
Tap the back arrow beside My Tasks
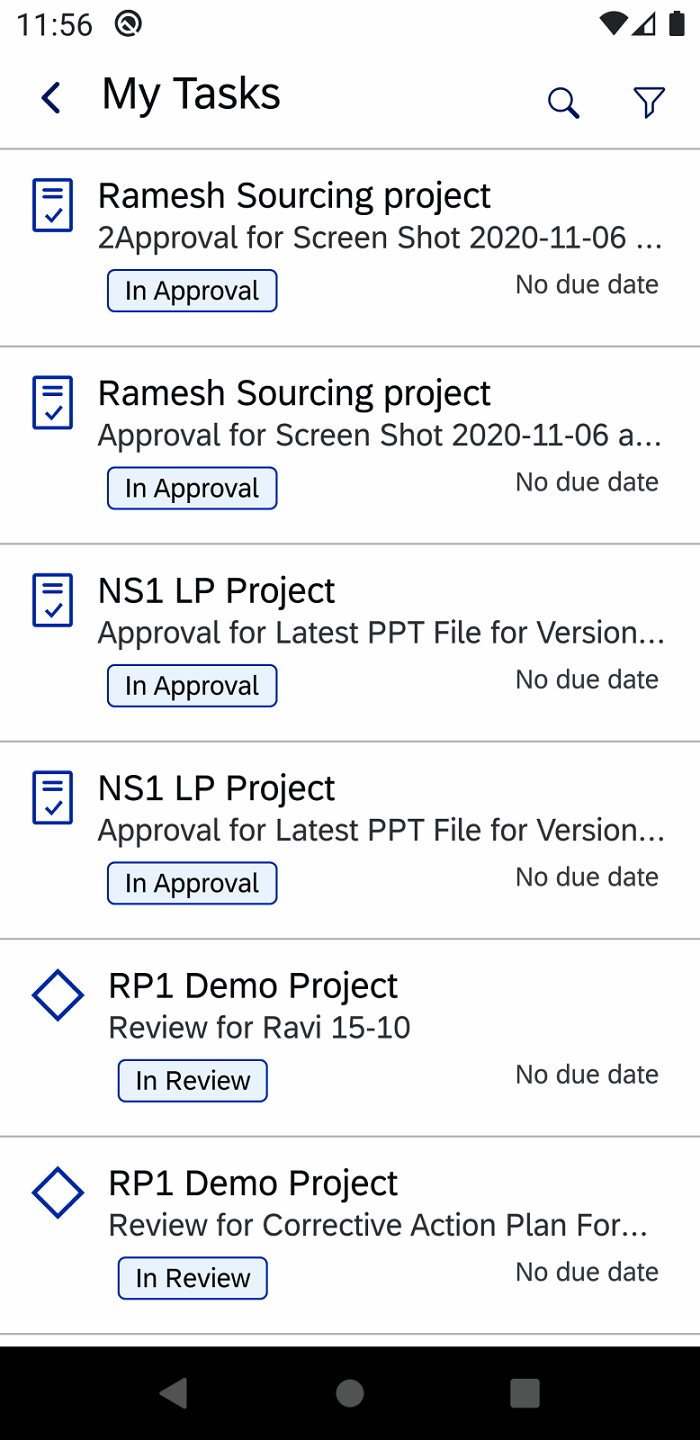pos(51,98)
